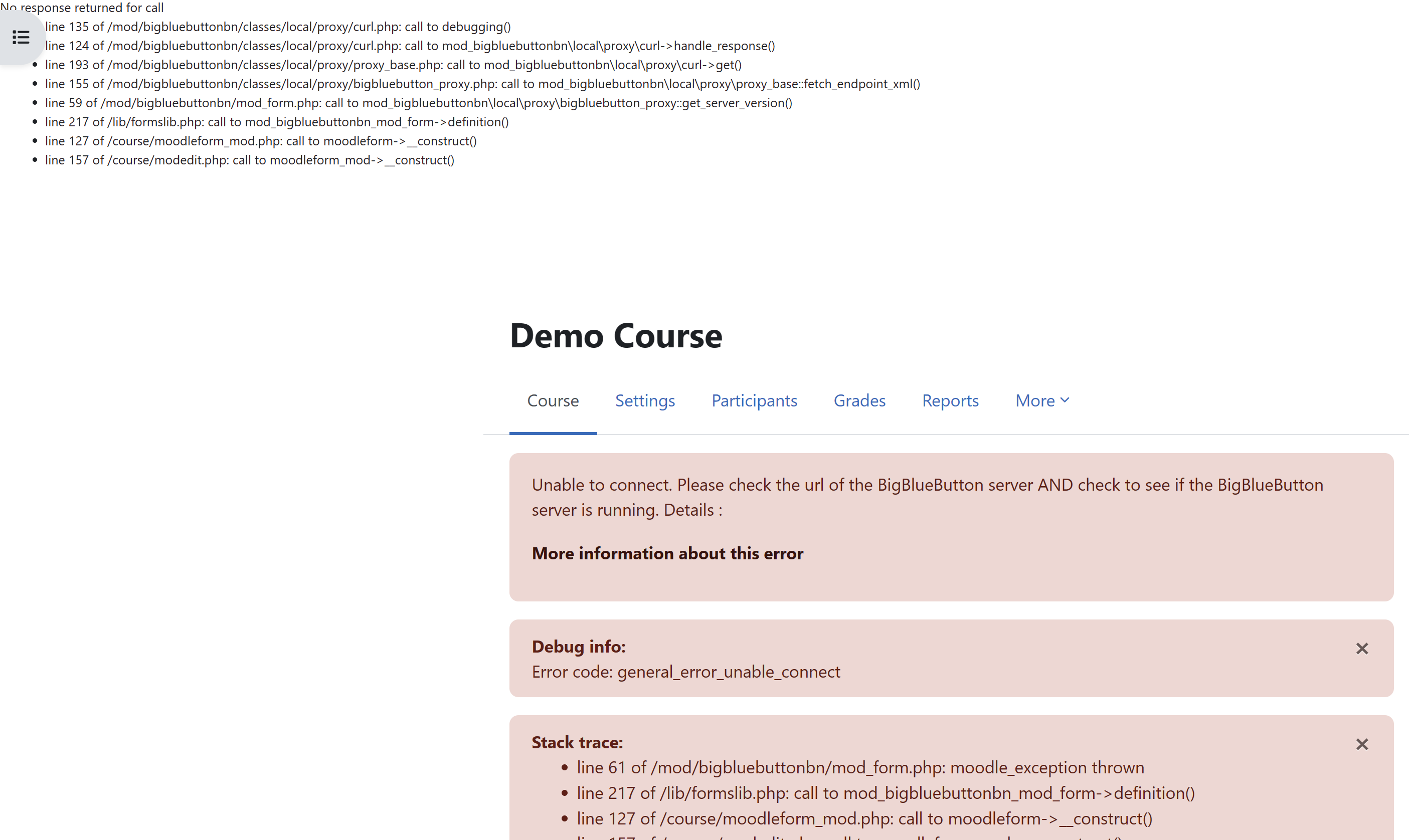The image size is (1409, 840).
Task: Click the Stack trace heading
Action: 577,742
